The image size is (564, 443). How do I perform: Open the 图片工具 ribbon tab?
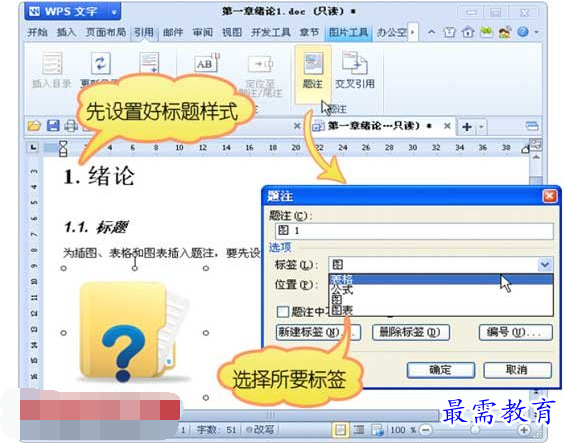(348, 32)
